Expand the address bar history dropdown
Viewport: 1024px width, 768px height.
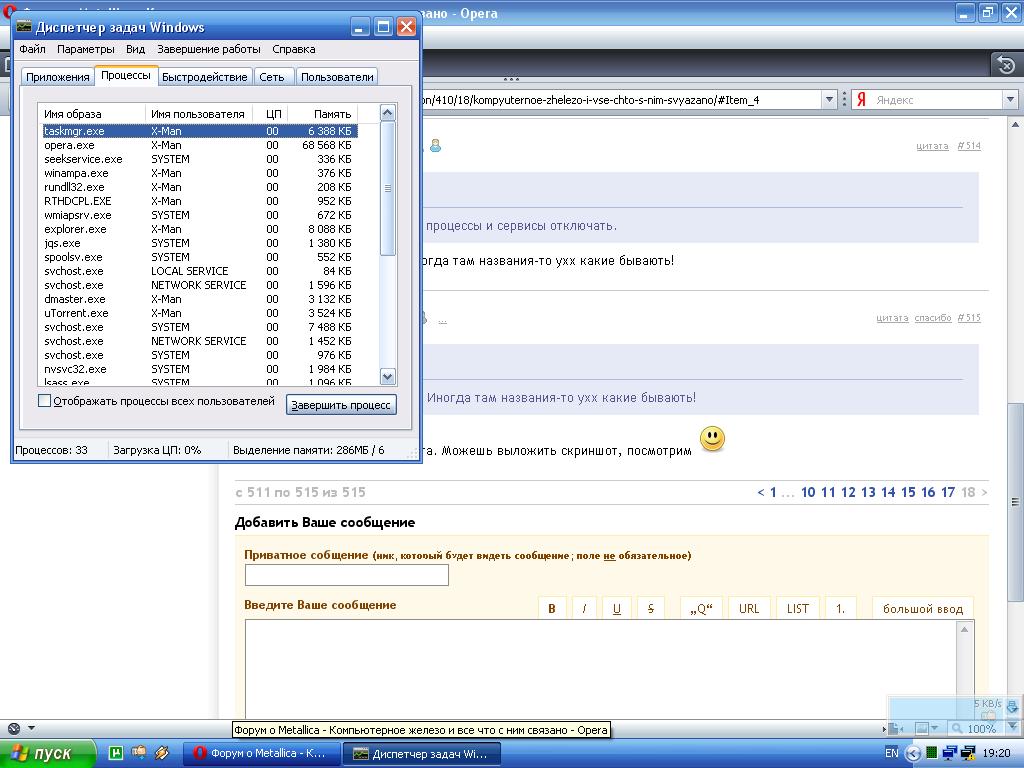829,100
